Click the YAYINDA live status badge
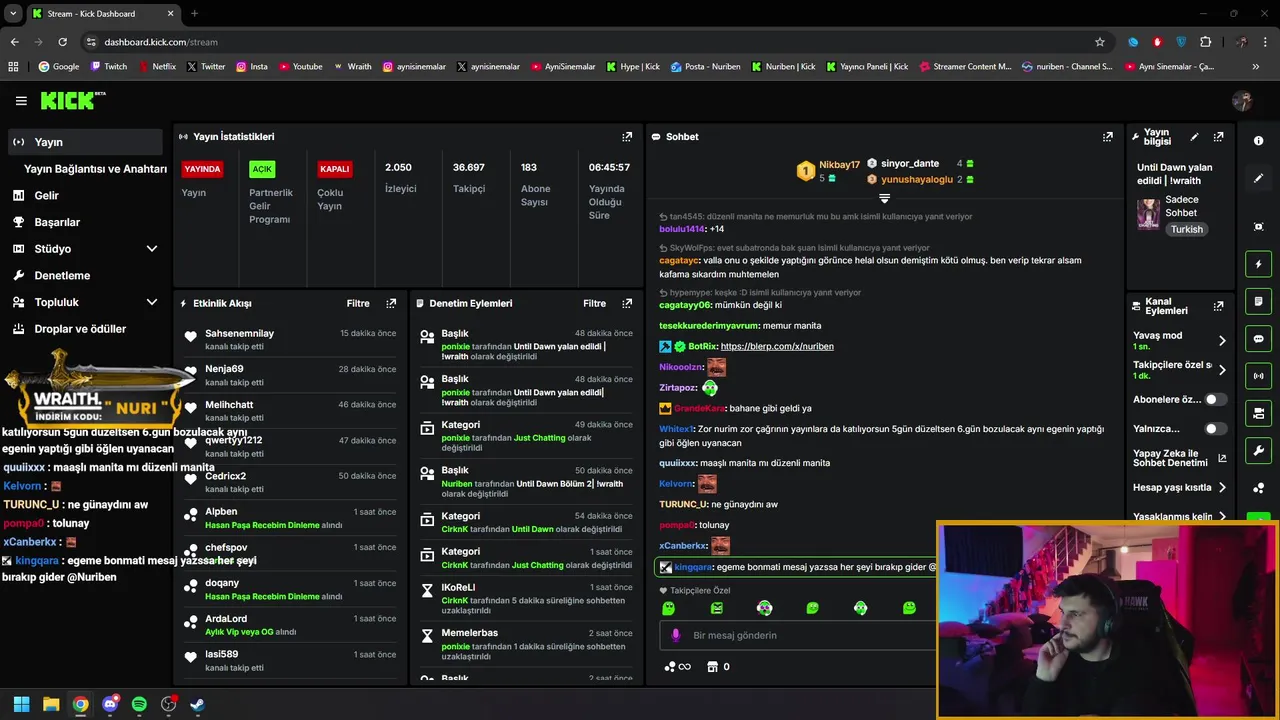This screenshot has height=720, width=1280. pos(202,169)
